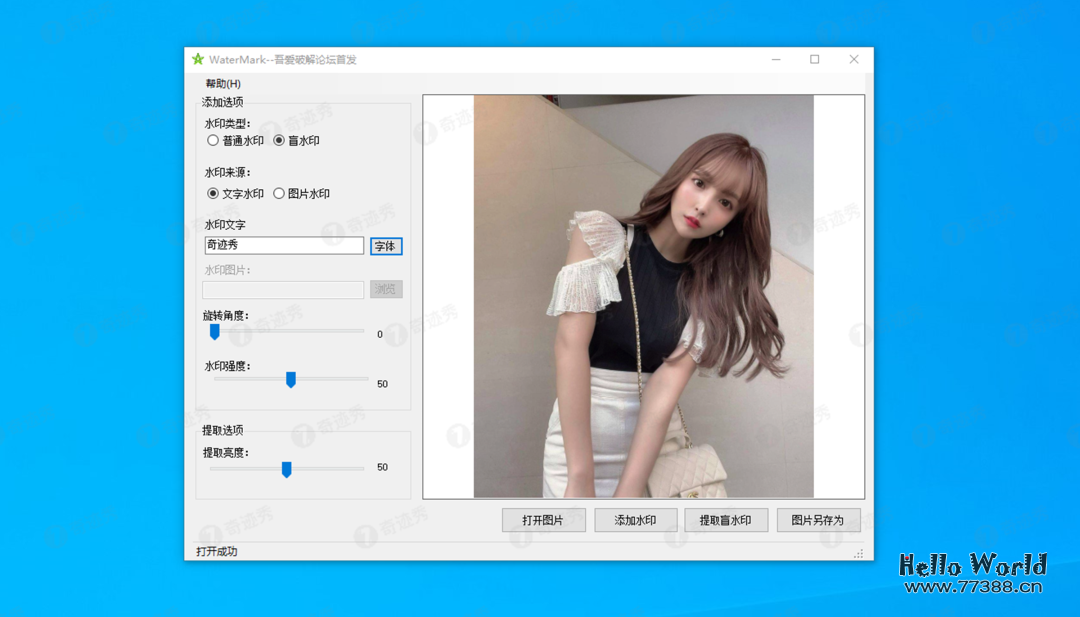Viewport: 1080px width, 617px height.
Task: Select the 盲水印 radio button
Action: pyautogui.click(x=279, y=141)
